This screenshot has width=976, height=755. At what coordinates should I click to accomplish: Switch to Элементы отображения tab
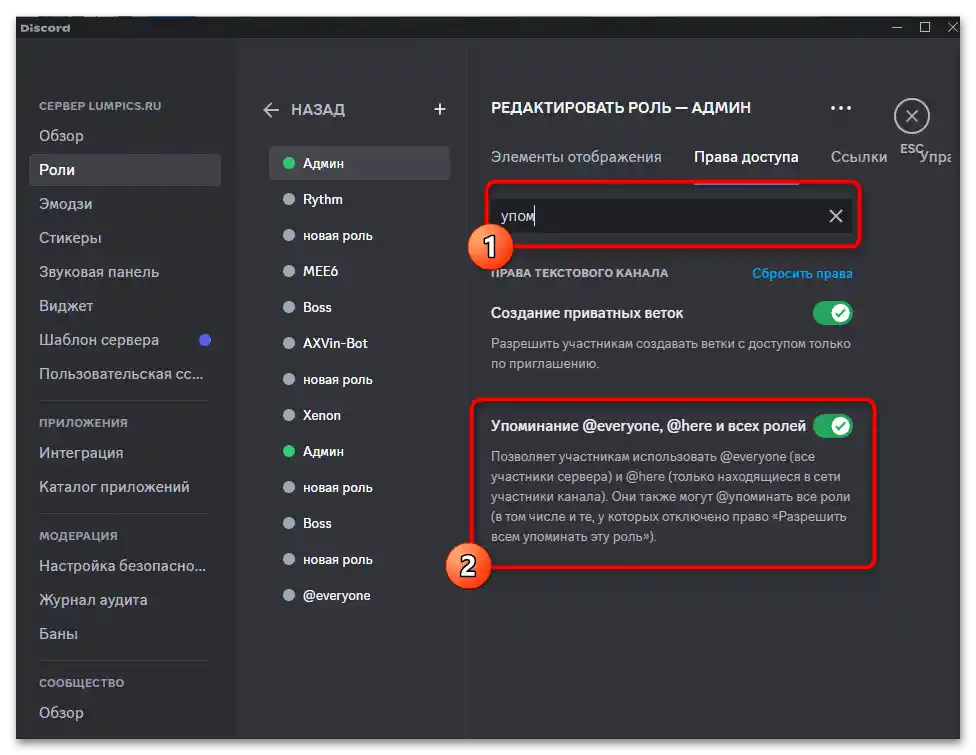576,157
